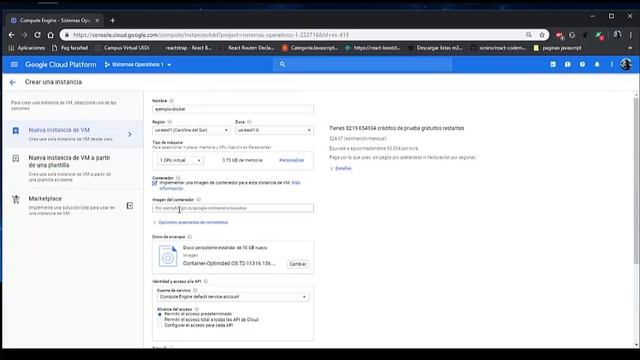Select Configurar el acceso para cada API radio
Image resolution: width=640 pixels, height=360 pixels.
[x=160, y=326]
